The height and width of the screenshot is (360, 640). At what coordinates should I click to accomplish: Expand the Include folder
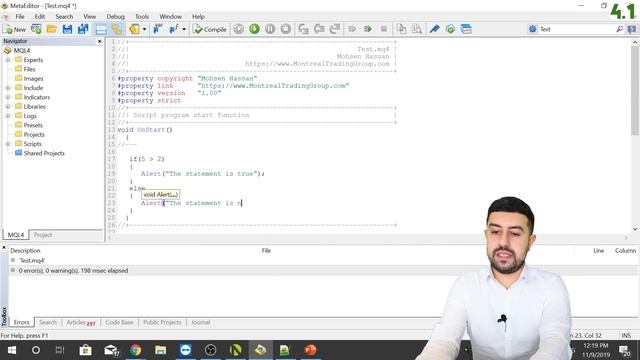(x=8, y=88)
